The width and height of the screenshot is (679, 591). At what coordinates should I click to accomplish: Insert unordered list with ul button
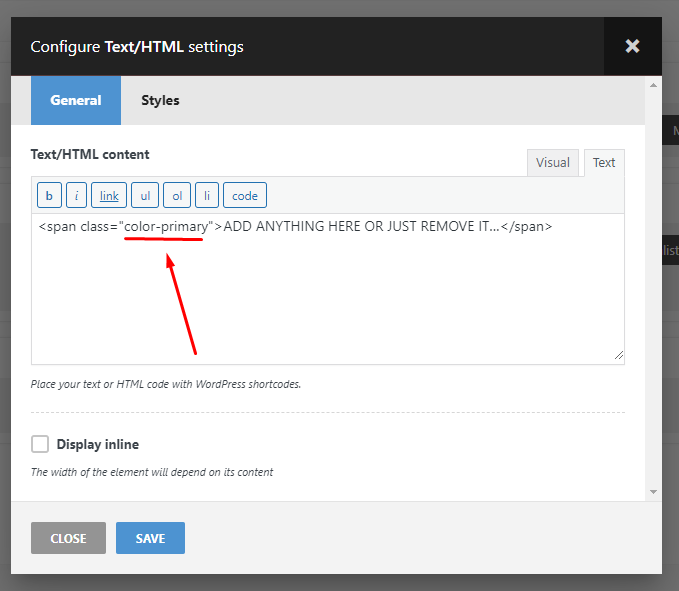click(x=145, y=196)
